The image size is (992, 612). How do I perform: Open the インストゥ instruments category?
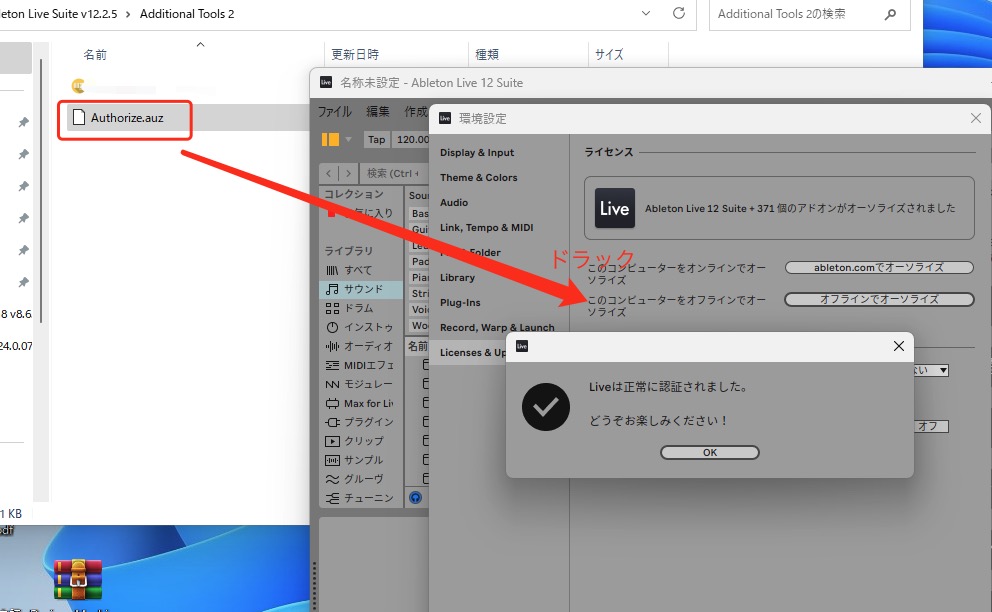tap(361, 327)
